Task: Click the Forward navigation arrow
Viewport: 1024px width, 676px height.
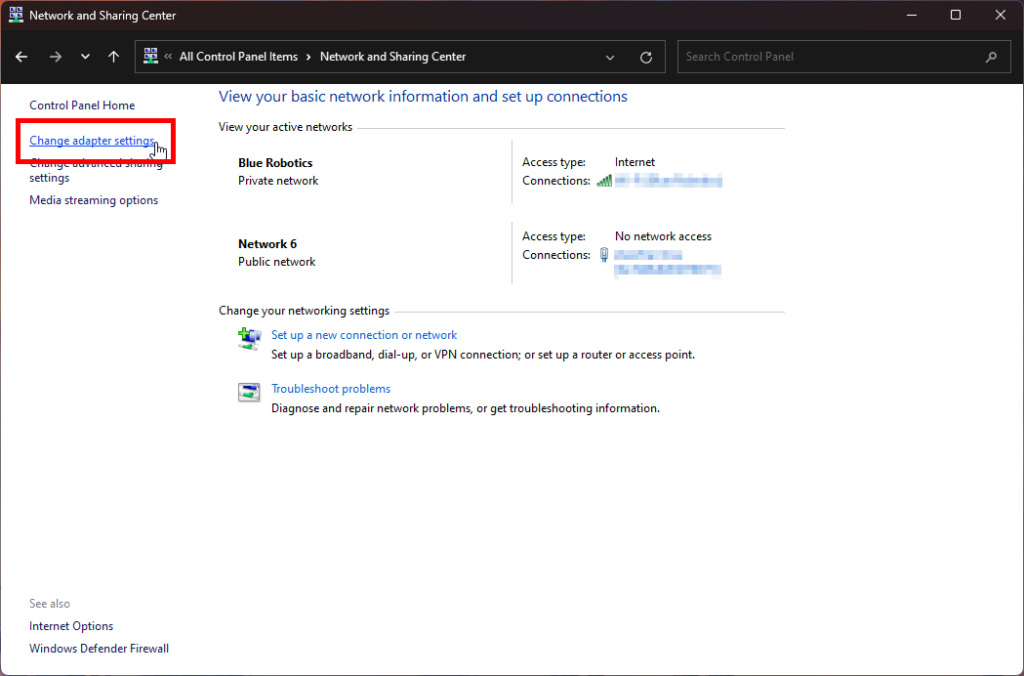Action: [53, 57]
